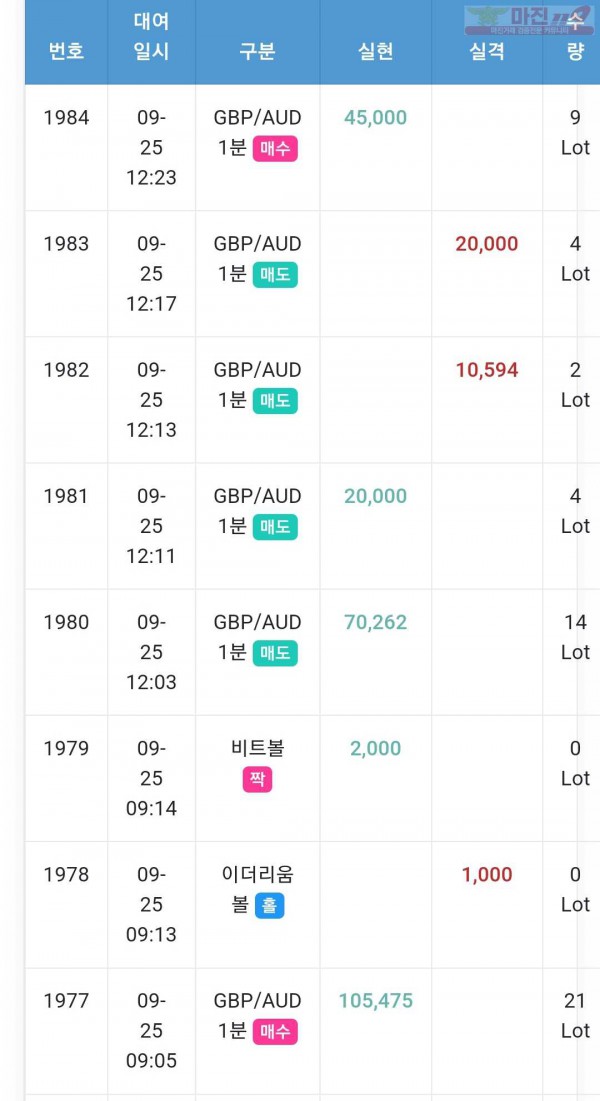Click the 105,475 profit value
The height and width of the screenshot is (1101, 600).
point(375,1001)
